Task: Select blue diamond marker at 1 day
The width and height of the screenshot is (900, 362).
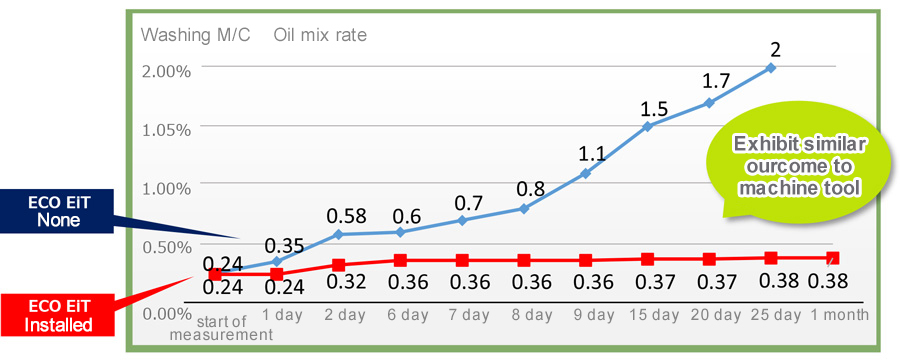Action: (277, 261)
